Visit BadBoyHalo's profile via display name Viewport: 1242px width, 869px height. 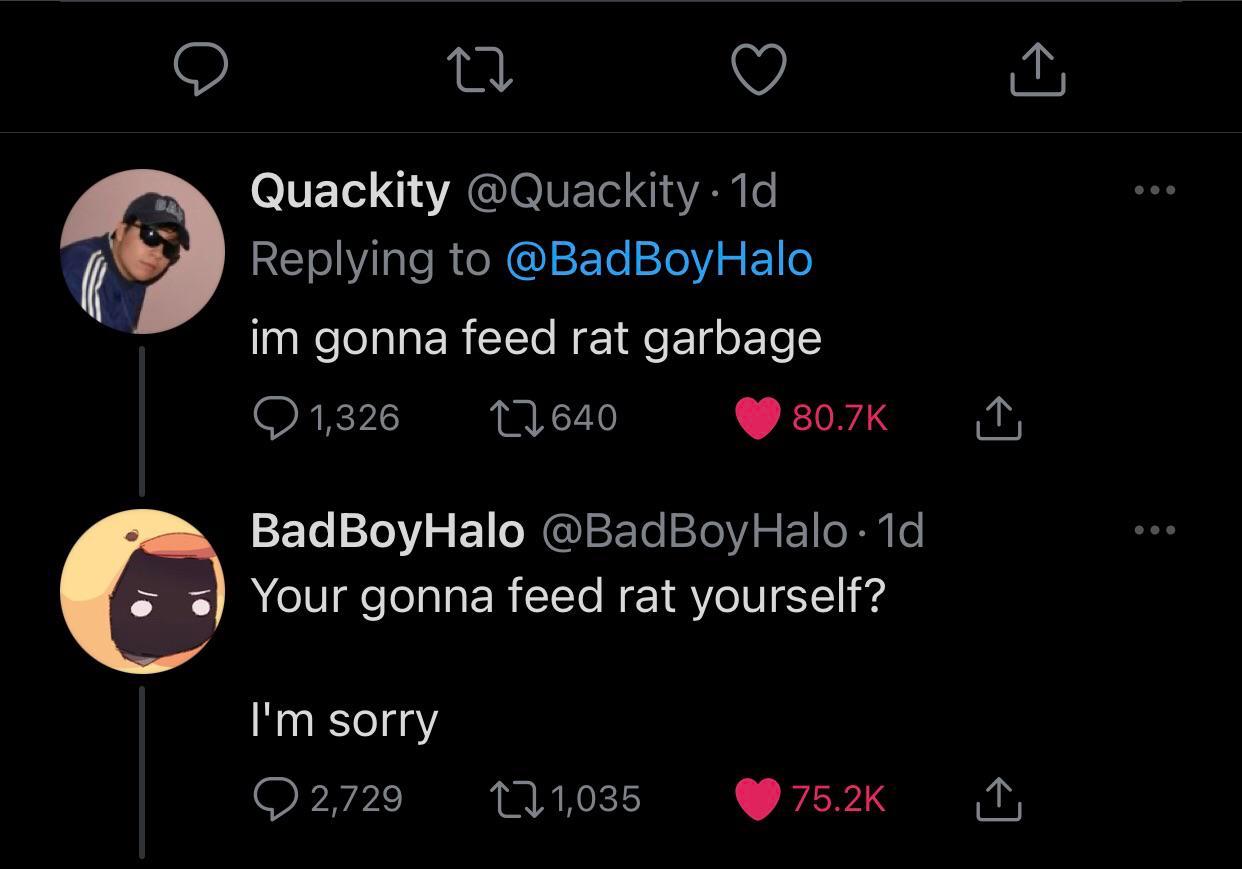387,531
